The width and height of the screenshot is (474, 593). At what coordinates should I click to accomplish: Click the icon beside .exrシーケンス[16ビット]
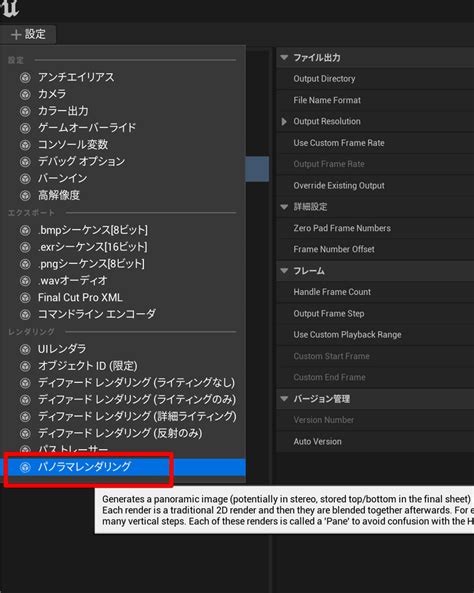tap(25, 247)
